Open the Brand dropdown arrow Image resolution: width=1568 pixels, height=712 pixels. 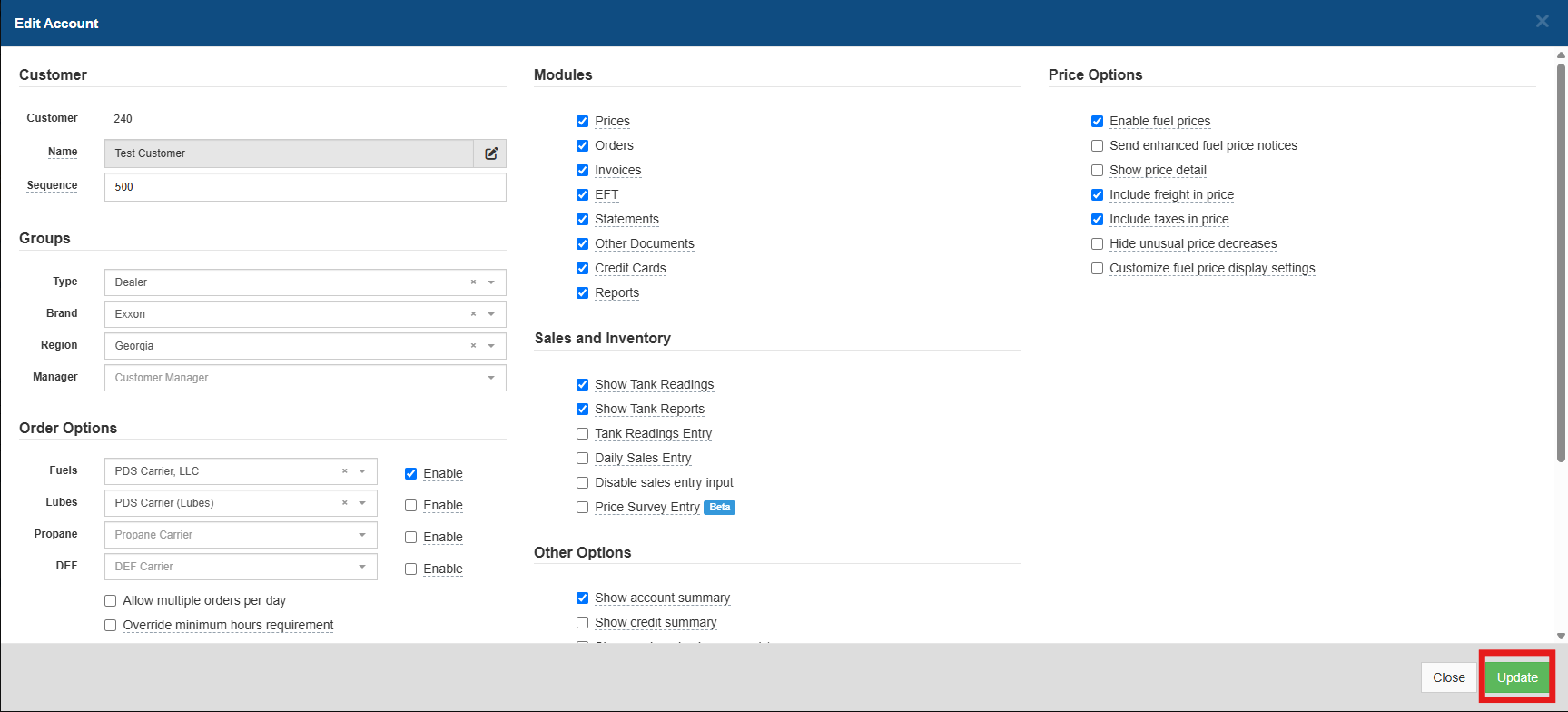[491, 314]
